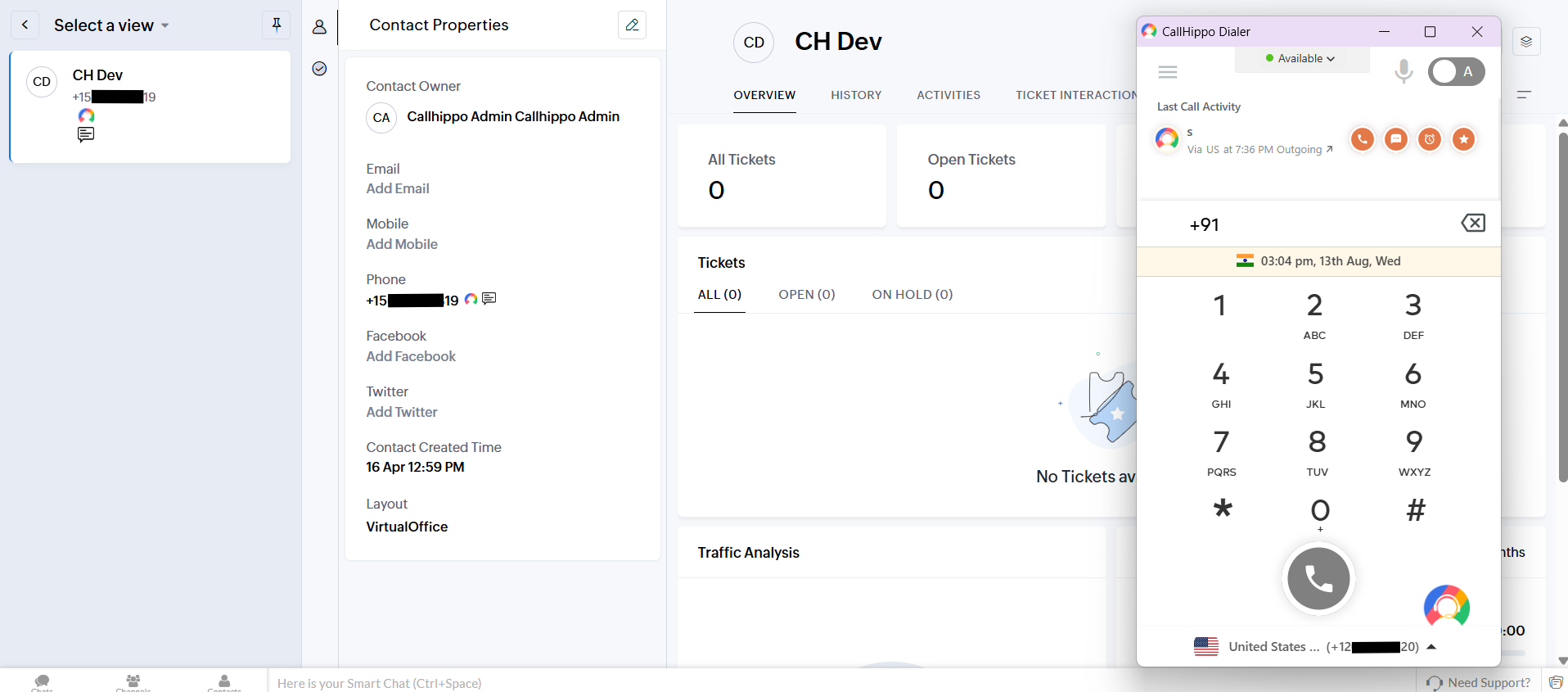The image size is (1568, 692).
Task: Pin the contact list panel
Action: 277,25
